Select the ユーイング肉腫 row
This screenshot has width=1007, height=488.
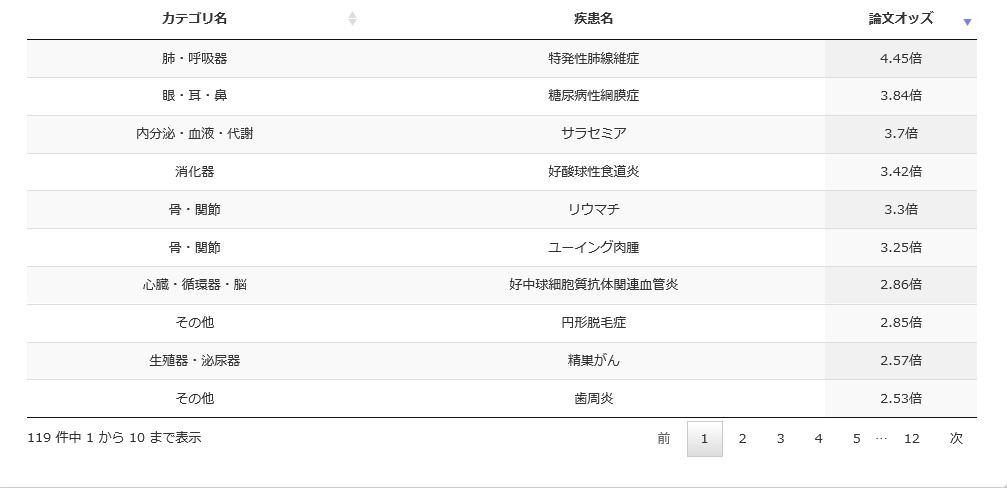[x=502, y=247]
